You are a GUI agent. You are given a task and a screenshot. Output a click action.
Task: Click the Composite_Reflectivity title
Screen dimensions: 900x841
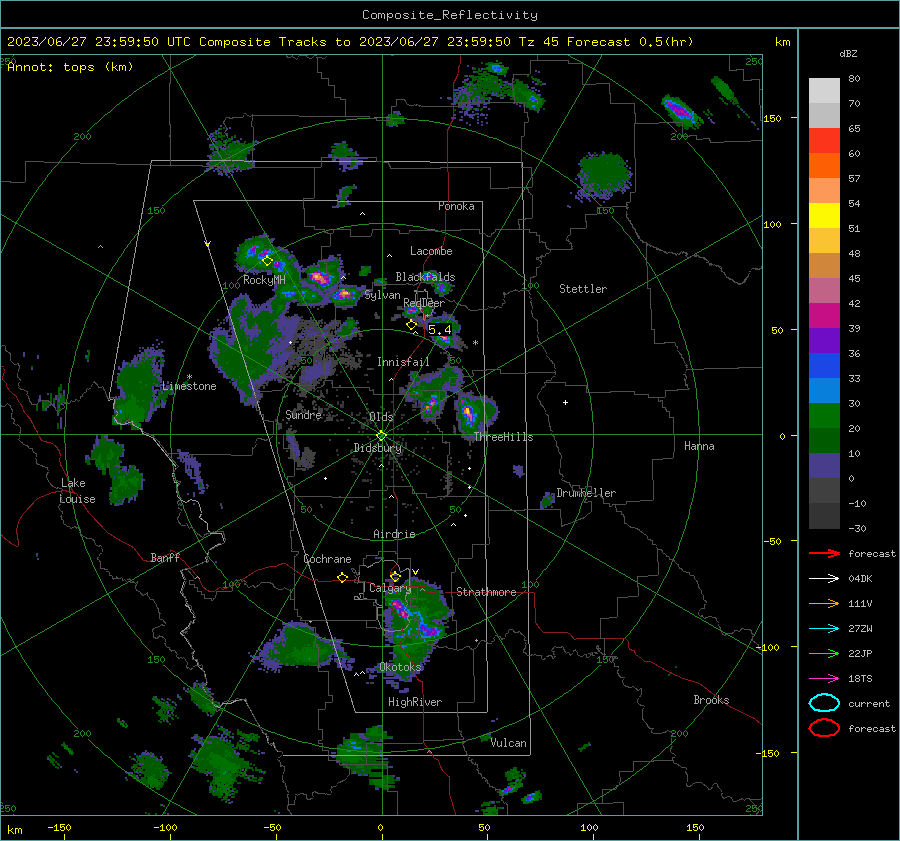[450, 15]
